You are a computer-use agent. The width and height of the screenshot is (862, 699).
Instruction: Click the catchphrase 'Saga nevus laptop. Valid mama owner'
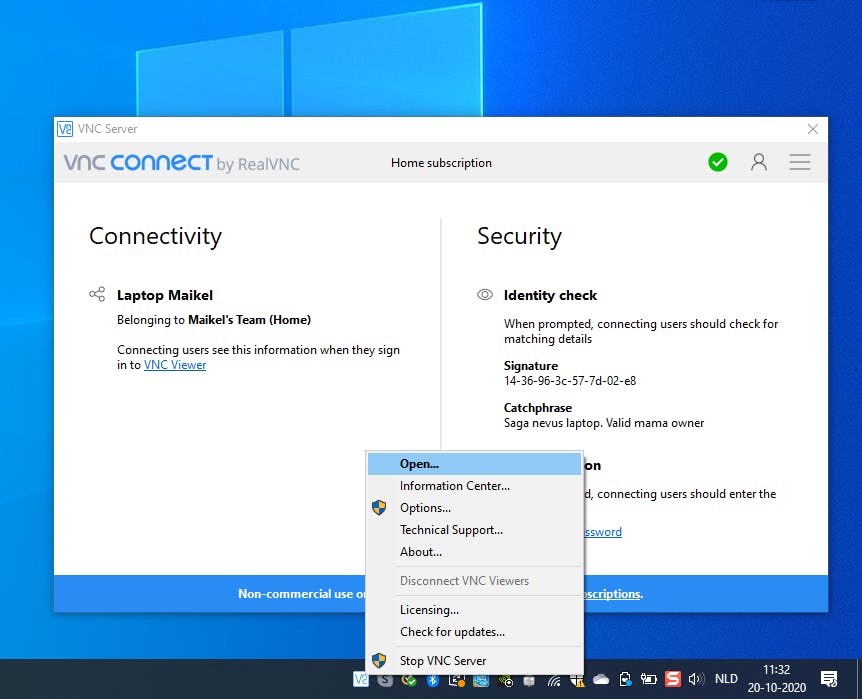point(604,423)
